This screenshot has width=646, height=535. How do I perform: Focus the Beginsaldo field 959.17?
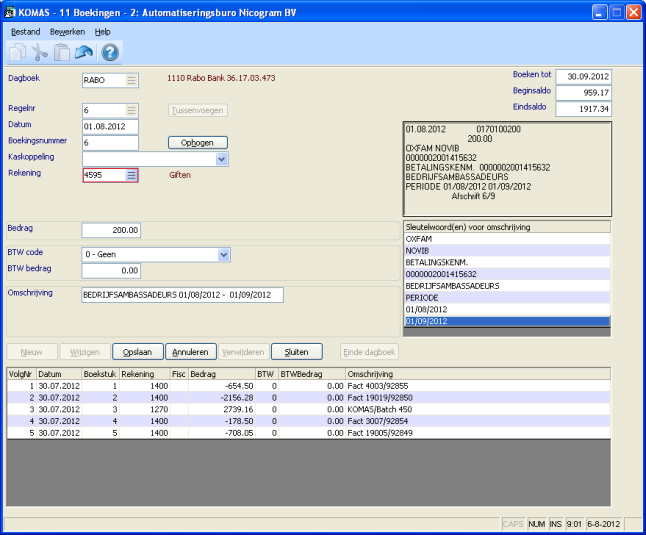[583, 93]
